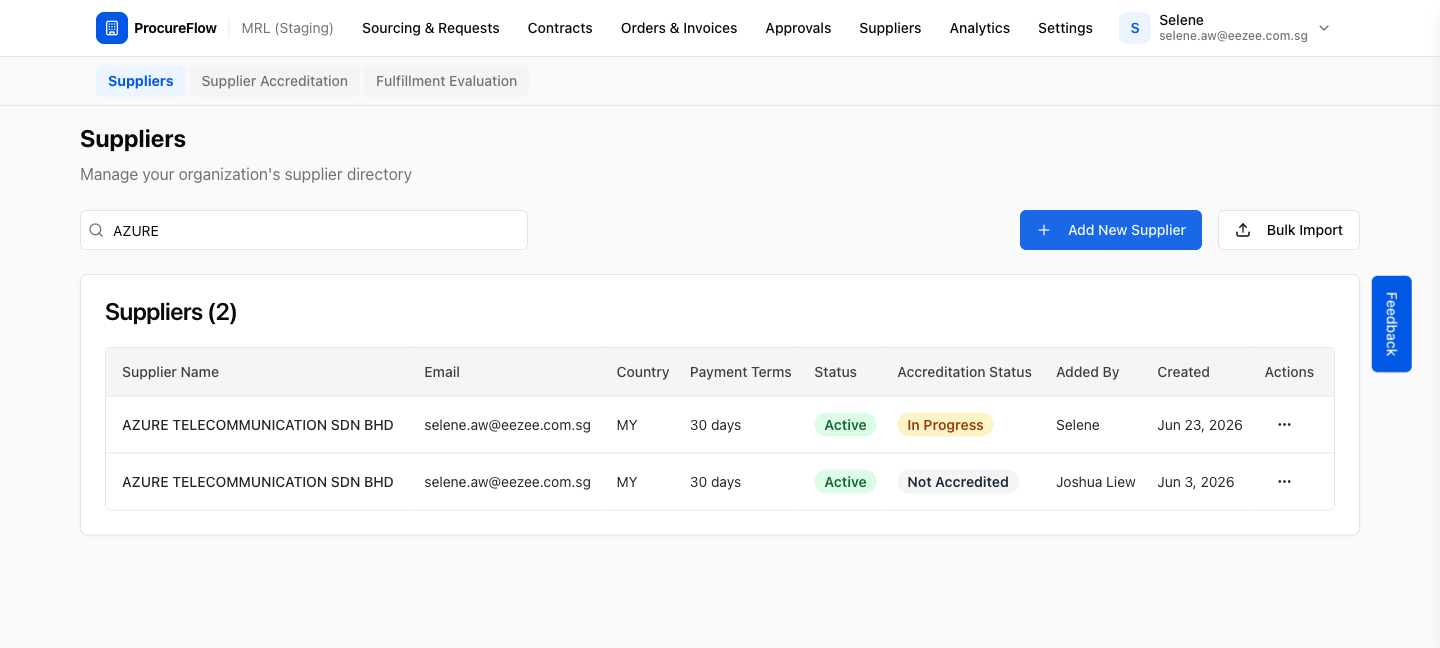Click the In Progress accreditation badge
This screenshot has height=648, width=1440.
pyautogui.click(x=945, y=425)
